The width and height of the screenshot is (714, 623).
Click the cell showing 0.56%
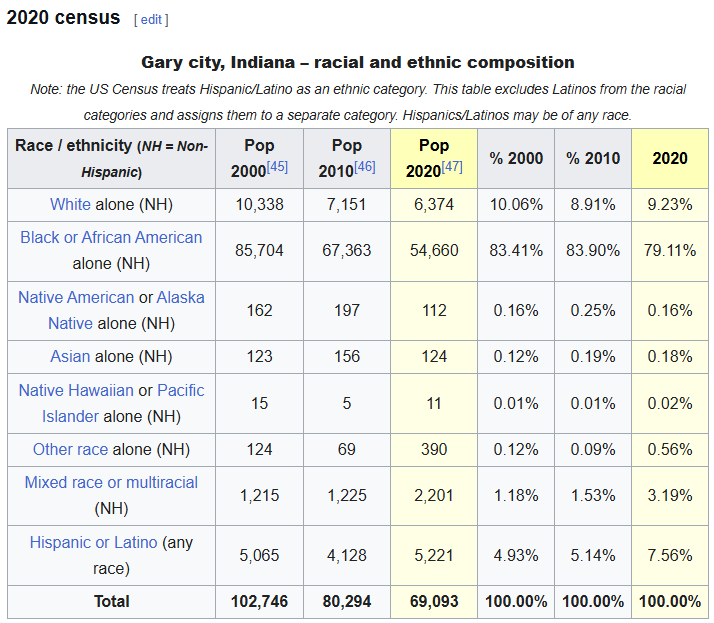(x=670, y=450)
